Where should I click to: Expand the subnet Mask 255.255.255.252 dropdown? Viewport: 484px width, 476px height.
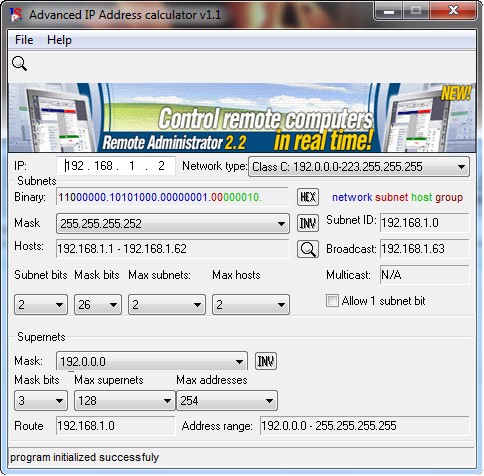173,223
